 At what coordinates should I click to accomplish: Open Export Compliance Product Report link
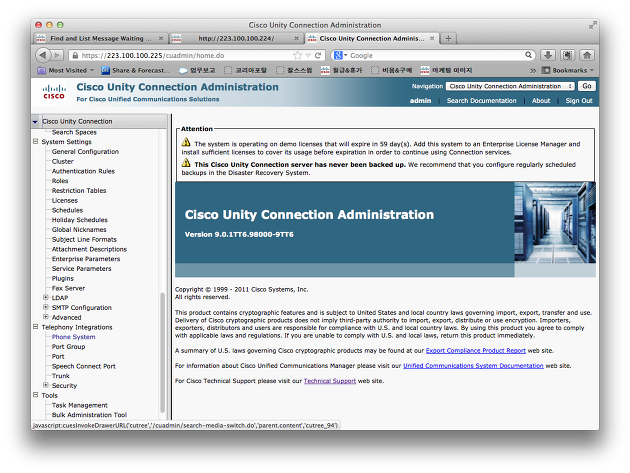tap(475, 350)
